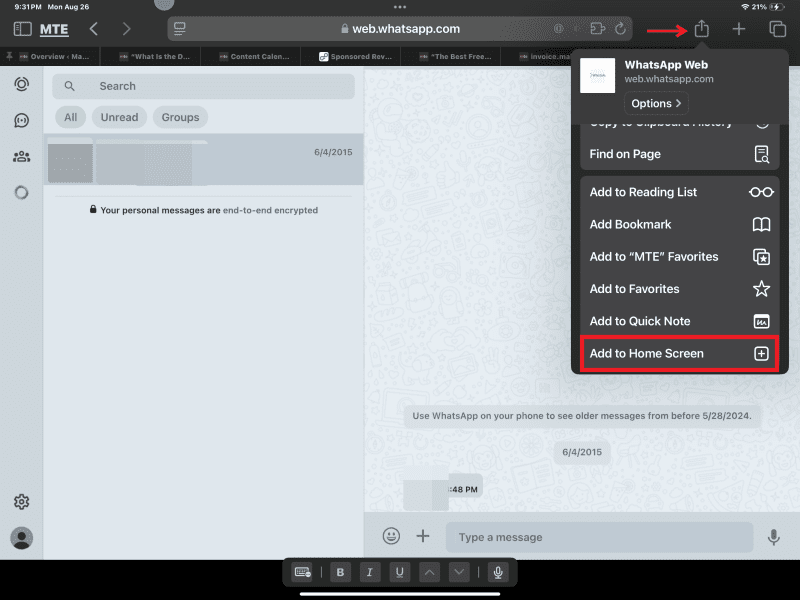Screen dimensions: 800x600
Task: Toggle Underline formatting
Action: (x=399, y=571)
